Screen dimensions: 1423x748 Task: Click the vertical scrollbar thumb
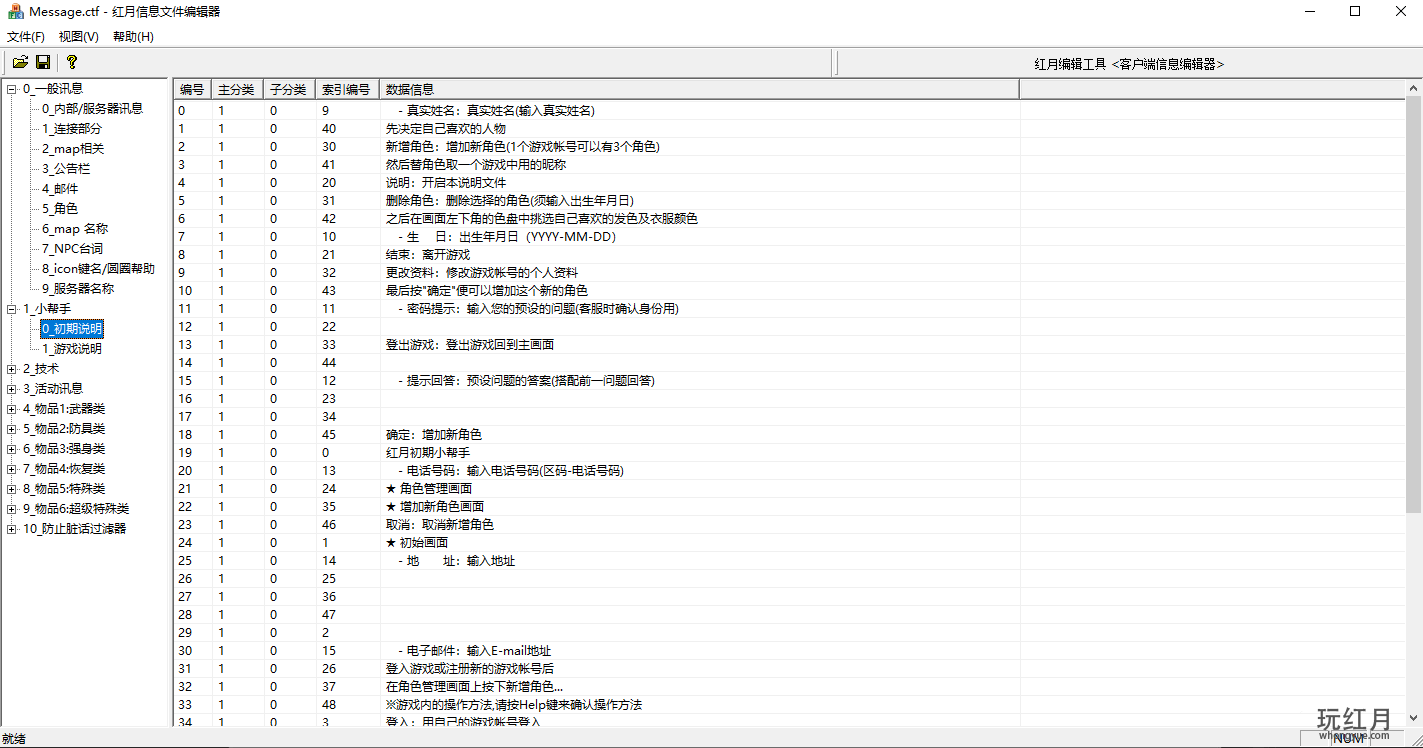[1413, 304]
